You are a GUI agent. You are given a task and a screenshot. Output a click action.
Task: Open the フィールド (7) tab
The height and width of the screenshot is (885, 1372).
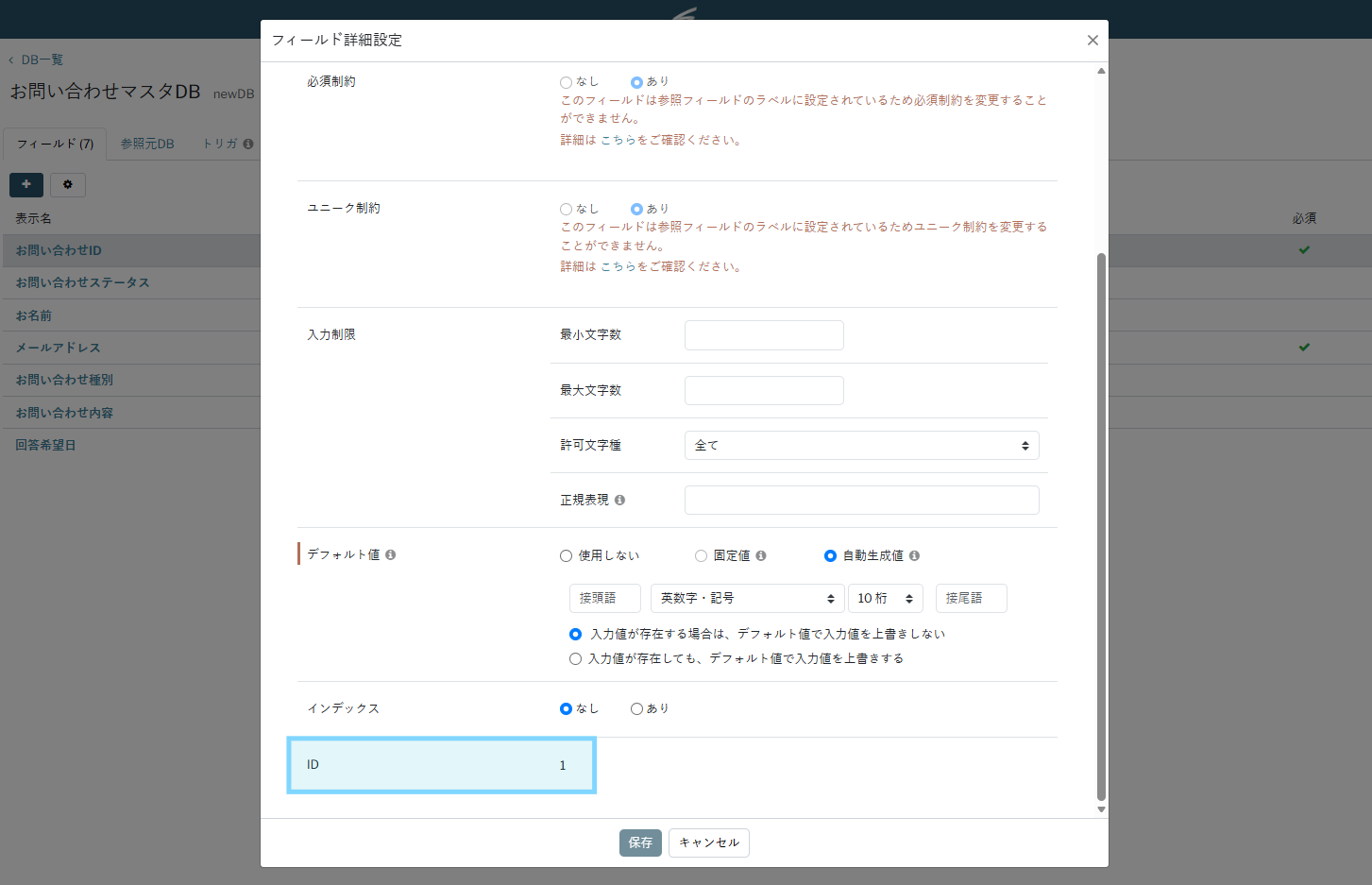(55, 145)
